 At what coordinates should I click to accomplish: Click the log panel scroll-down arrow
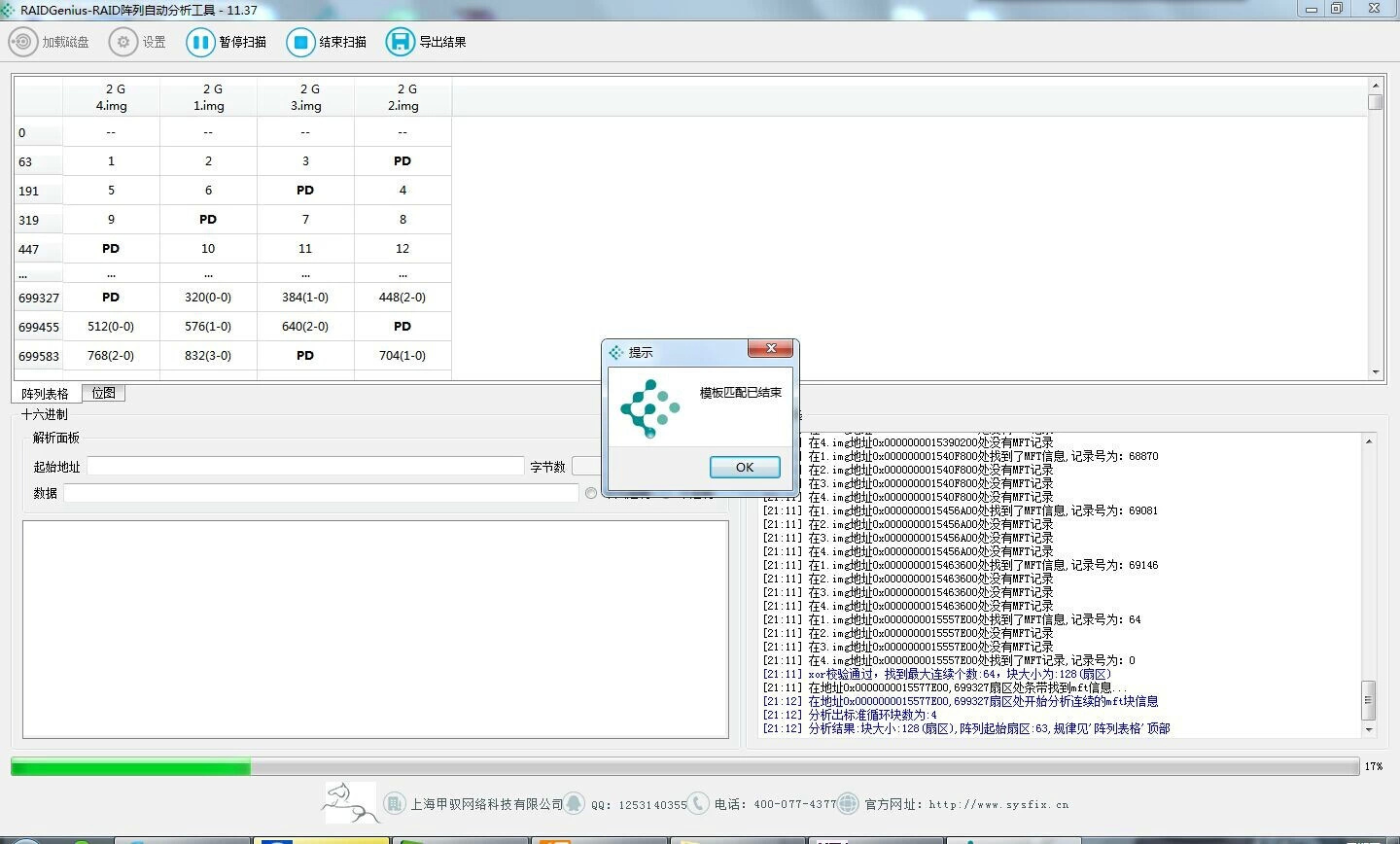(1369, 730)
